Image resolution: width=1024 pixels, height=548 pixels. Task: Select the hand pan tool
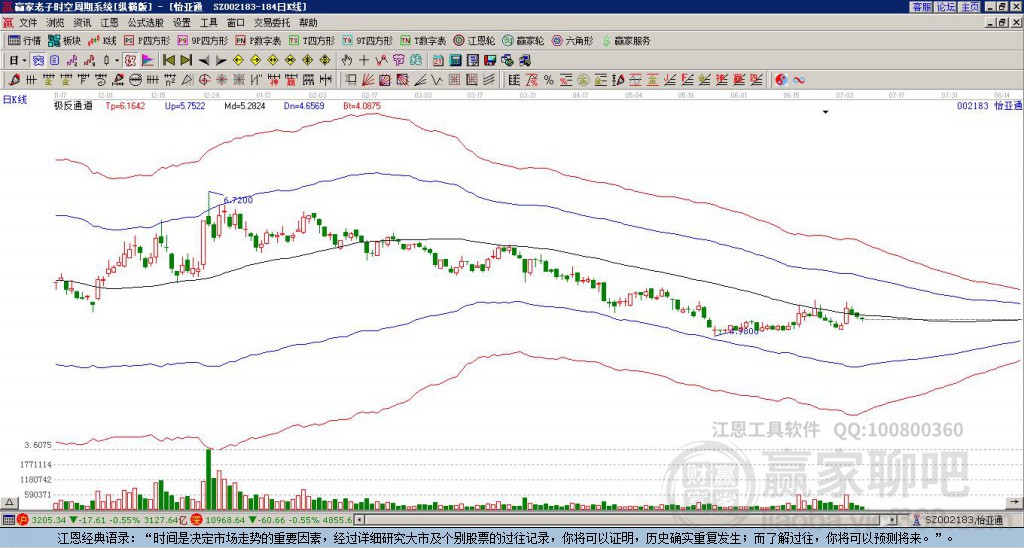pyautogui.click(x=347, y=61)
